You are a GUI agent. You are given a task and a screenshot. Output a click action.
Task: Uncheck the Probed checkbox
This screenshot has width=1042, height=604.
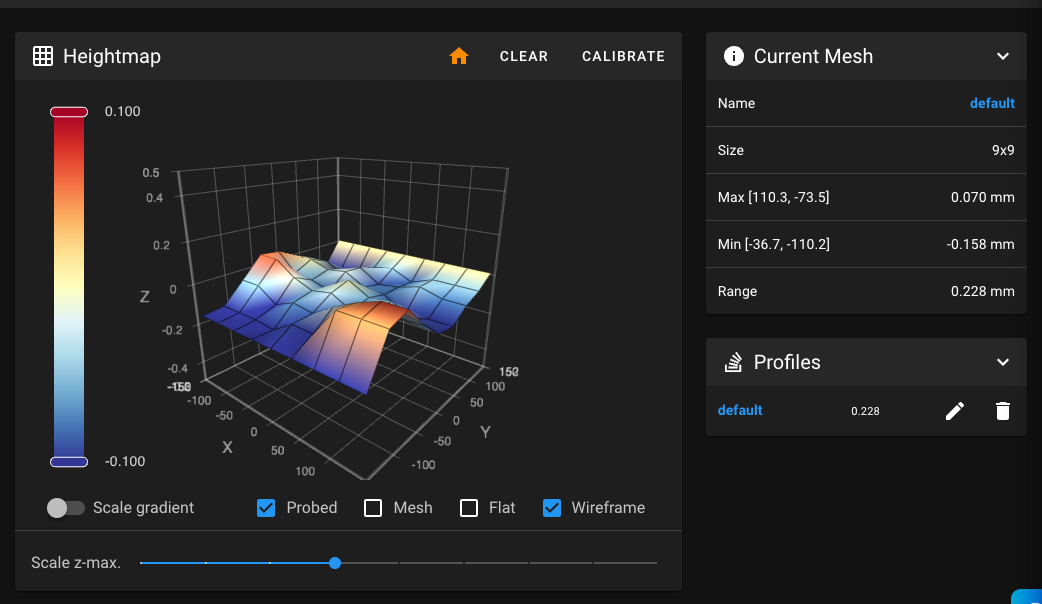266,508
